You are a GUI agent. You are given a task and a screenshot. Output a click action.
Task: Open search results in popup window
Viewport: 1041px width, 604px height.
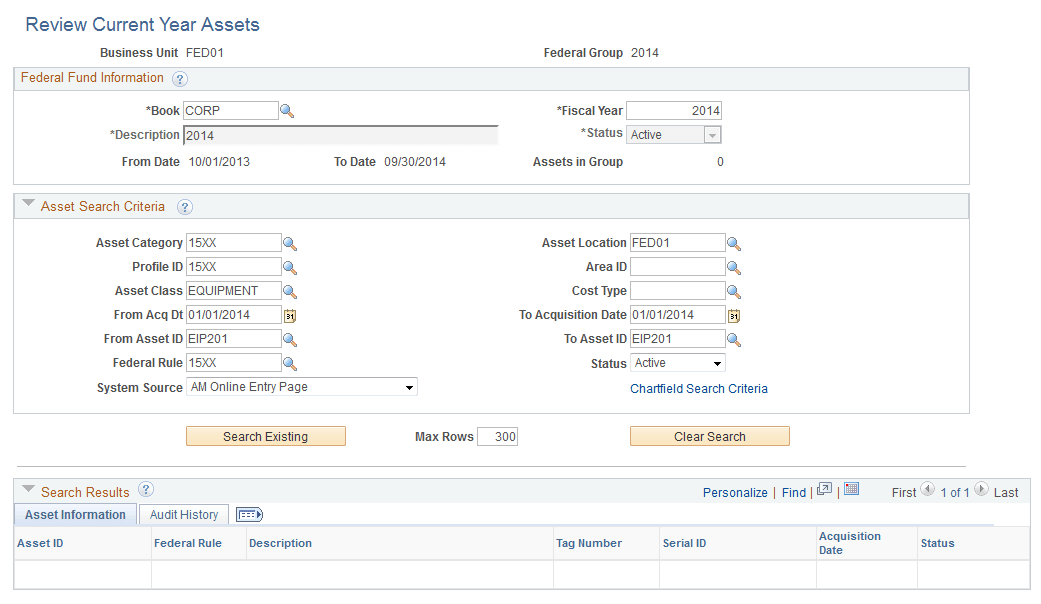point(824,490)
